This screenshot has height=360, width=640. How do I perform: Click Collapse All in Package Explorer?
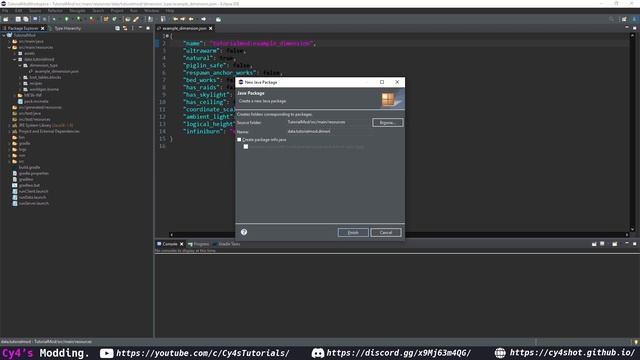click(117, 28)
